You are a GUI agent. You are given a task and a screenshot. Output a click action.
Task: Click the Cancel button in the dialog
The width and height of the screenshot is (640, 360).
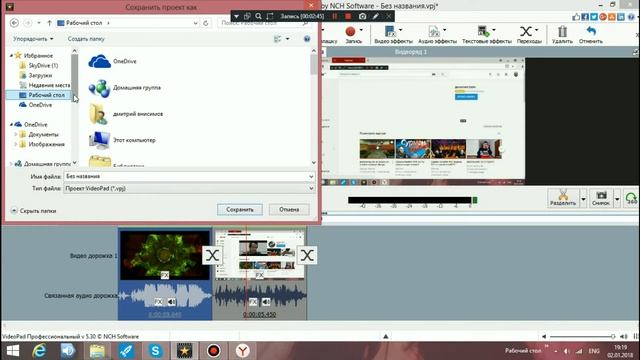[x=289, y=209]
